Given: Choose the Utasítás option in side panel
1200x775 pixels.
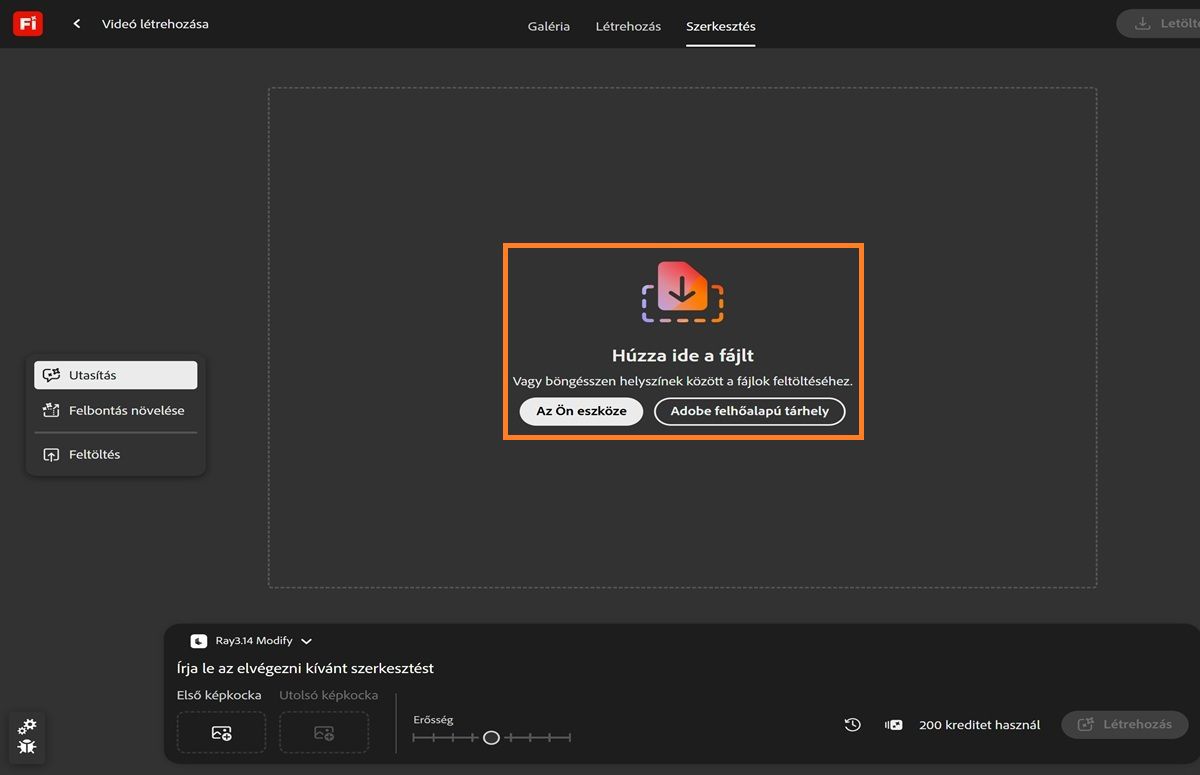Looking at the screenshot, I should (x=115, y=375).
